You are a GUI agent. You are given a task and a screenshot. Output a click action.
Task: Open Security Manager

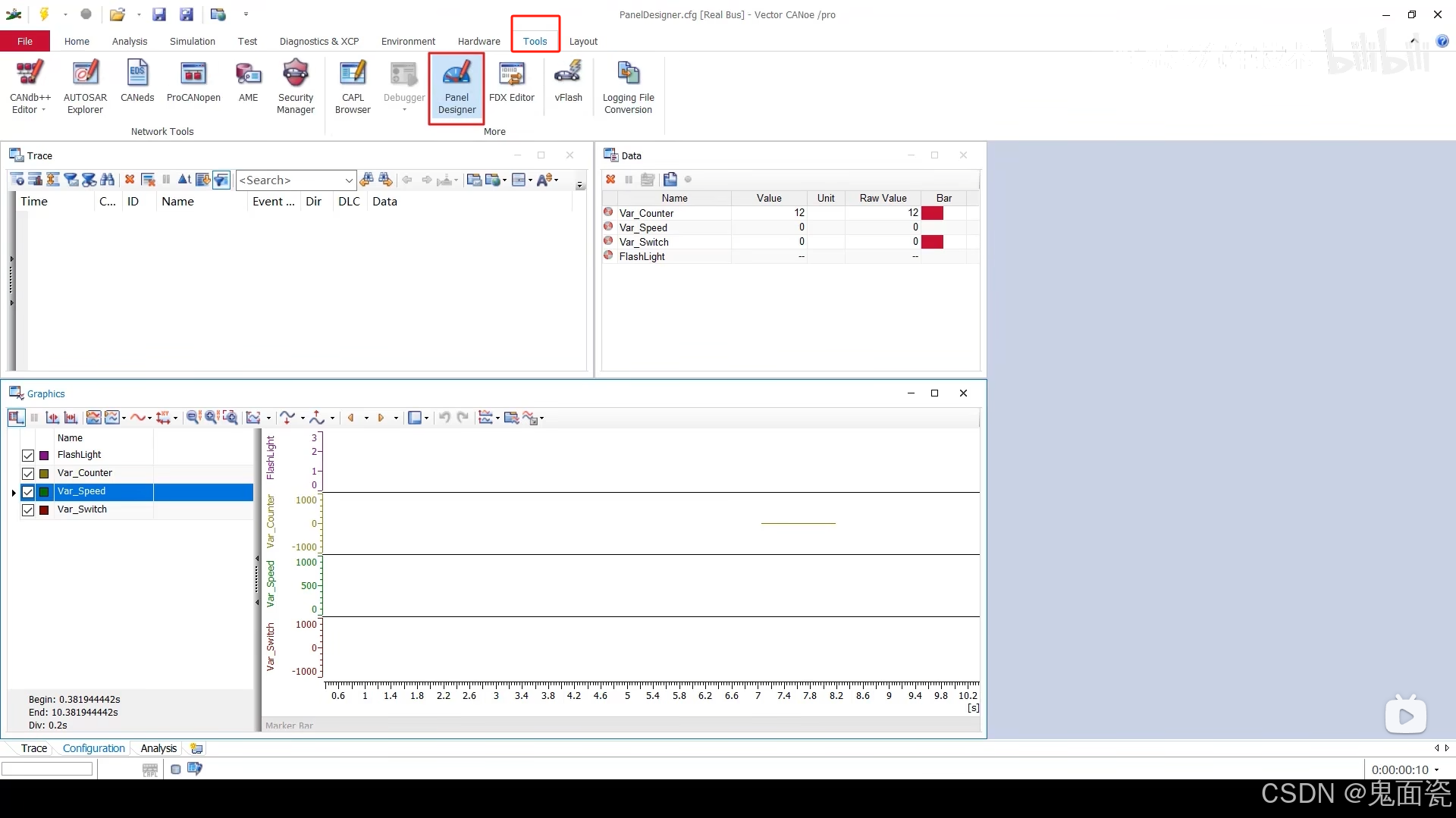(x=296, y=87)
